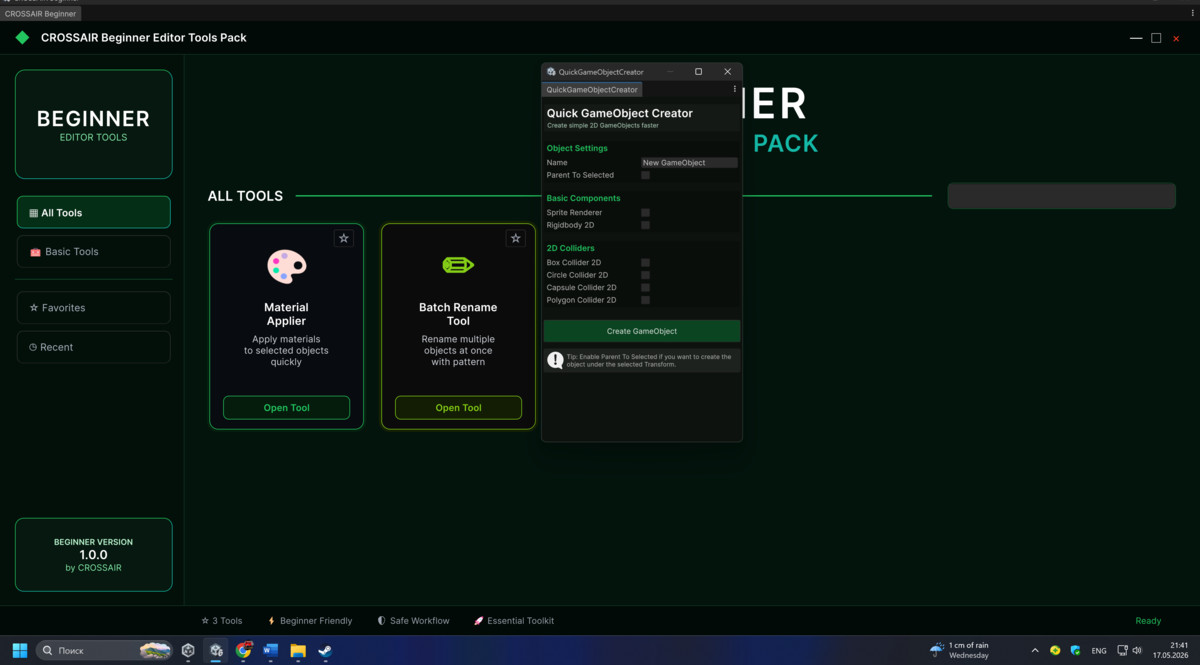
Task: Open File Explorer from the taskbar
Action: click(298, 650)
